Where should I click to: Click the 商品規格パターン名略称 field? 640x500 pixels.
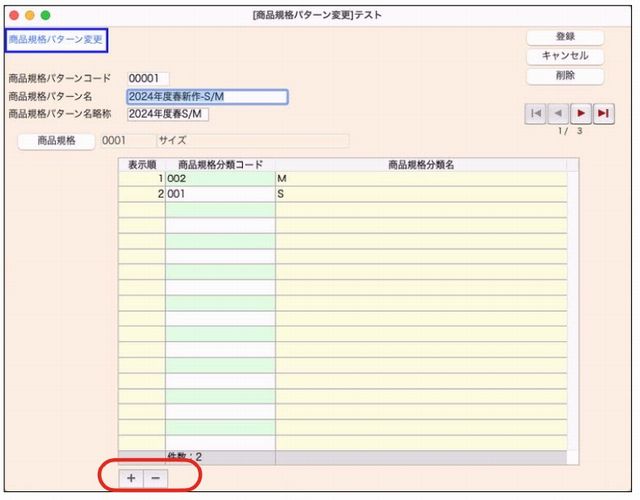(x=167, y=114)
